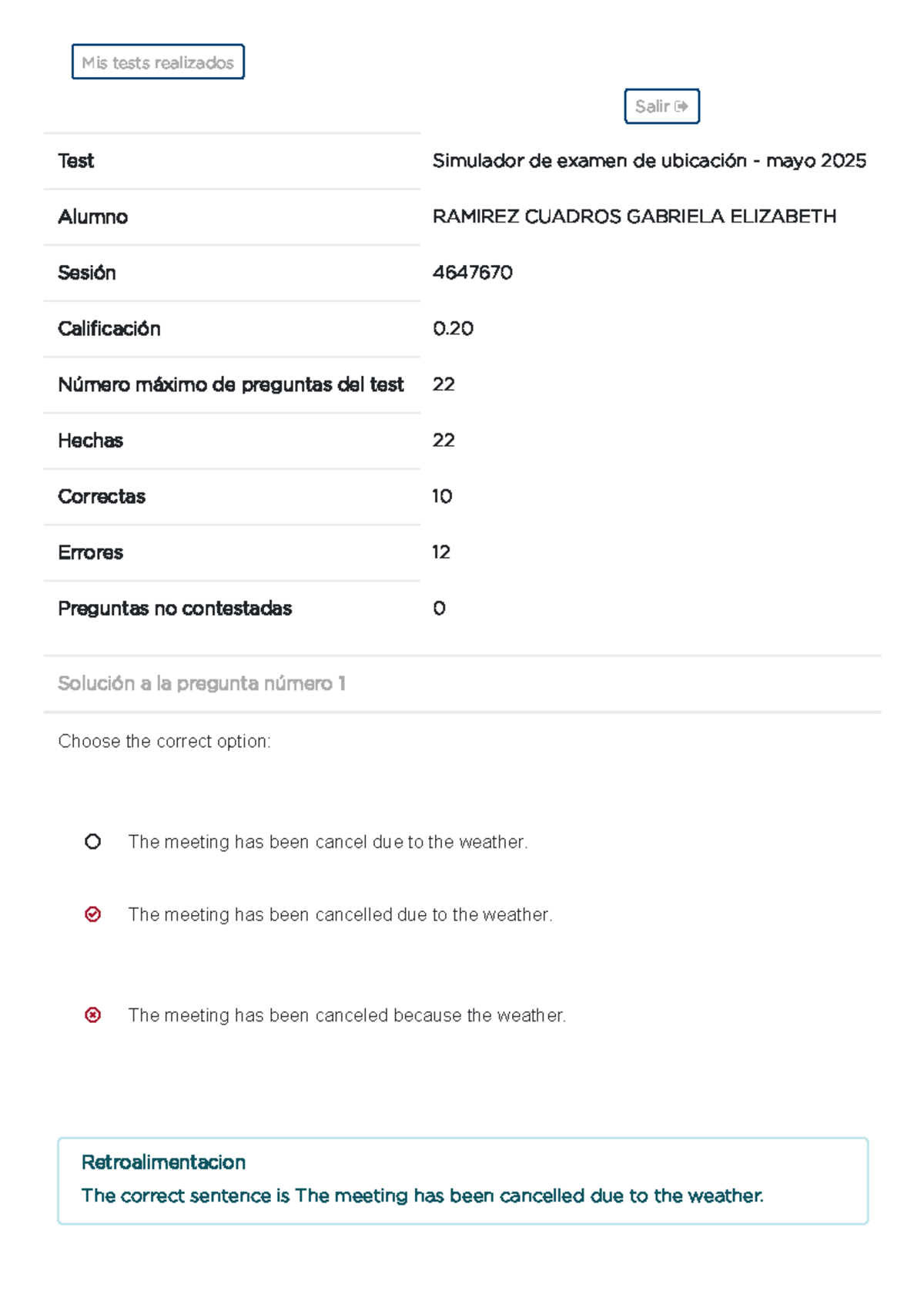Image resolution: width=924 pixels, height=1308 pixels.
Task: Click the red check icon for 'cancelled'
Action: [92, 914]
